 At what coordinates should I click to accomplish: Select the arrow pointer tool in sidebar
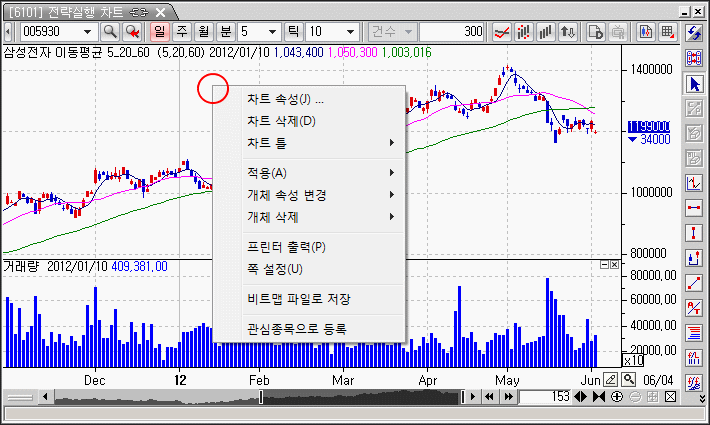(x=694, y=84)
